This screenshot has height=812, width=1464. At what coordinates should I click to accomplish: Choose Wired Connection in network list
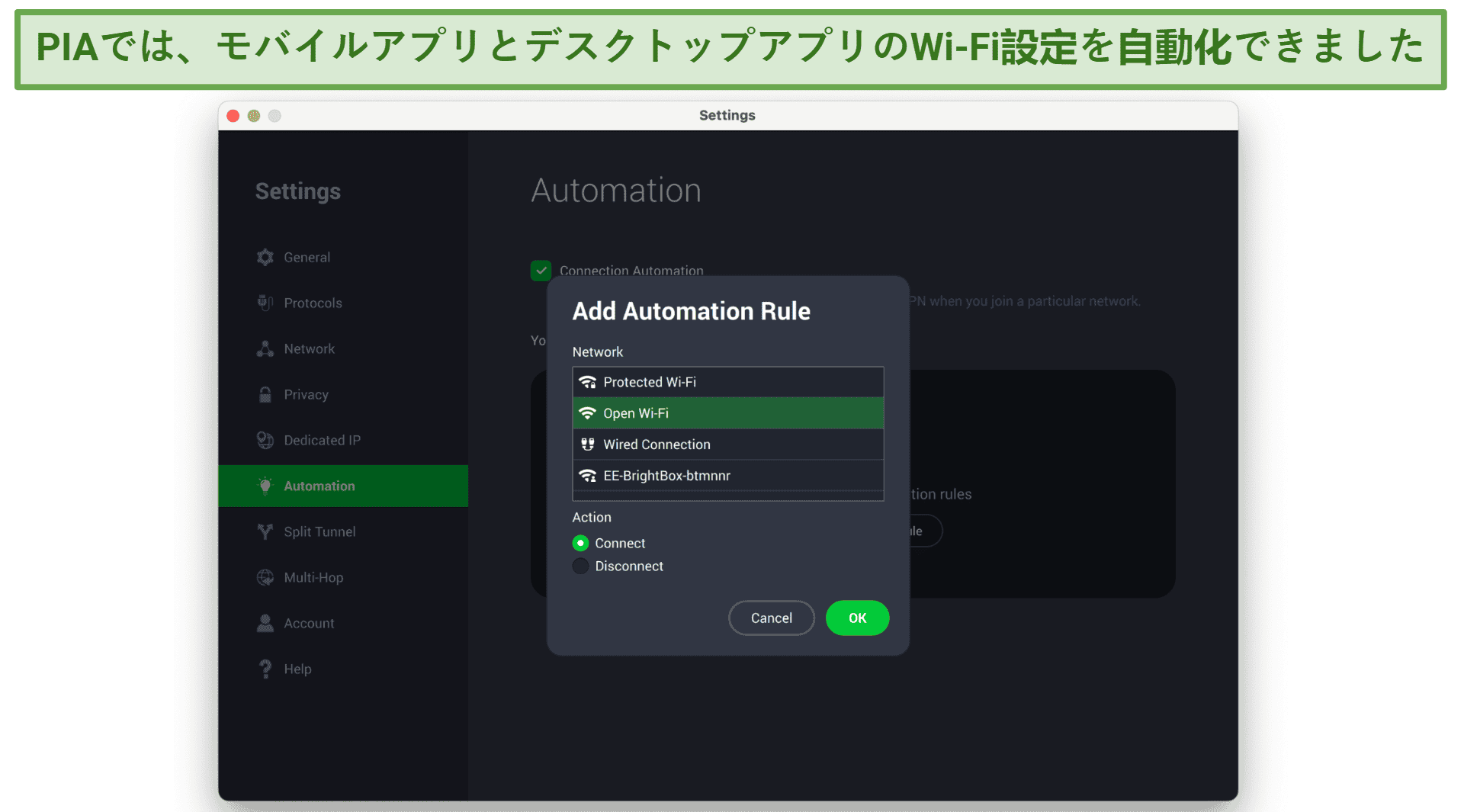[728, 445]
